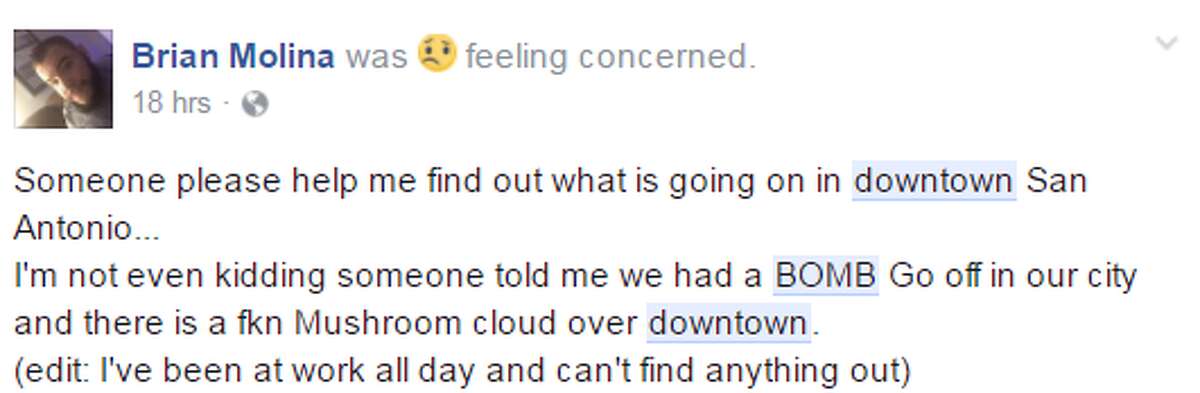Click the word 'San' ending first line
Viewport: 1200px width, 393px height.
click(x=1056, y=182)
